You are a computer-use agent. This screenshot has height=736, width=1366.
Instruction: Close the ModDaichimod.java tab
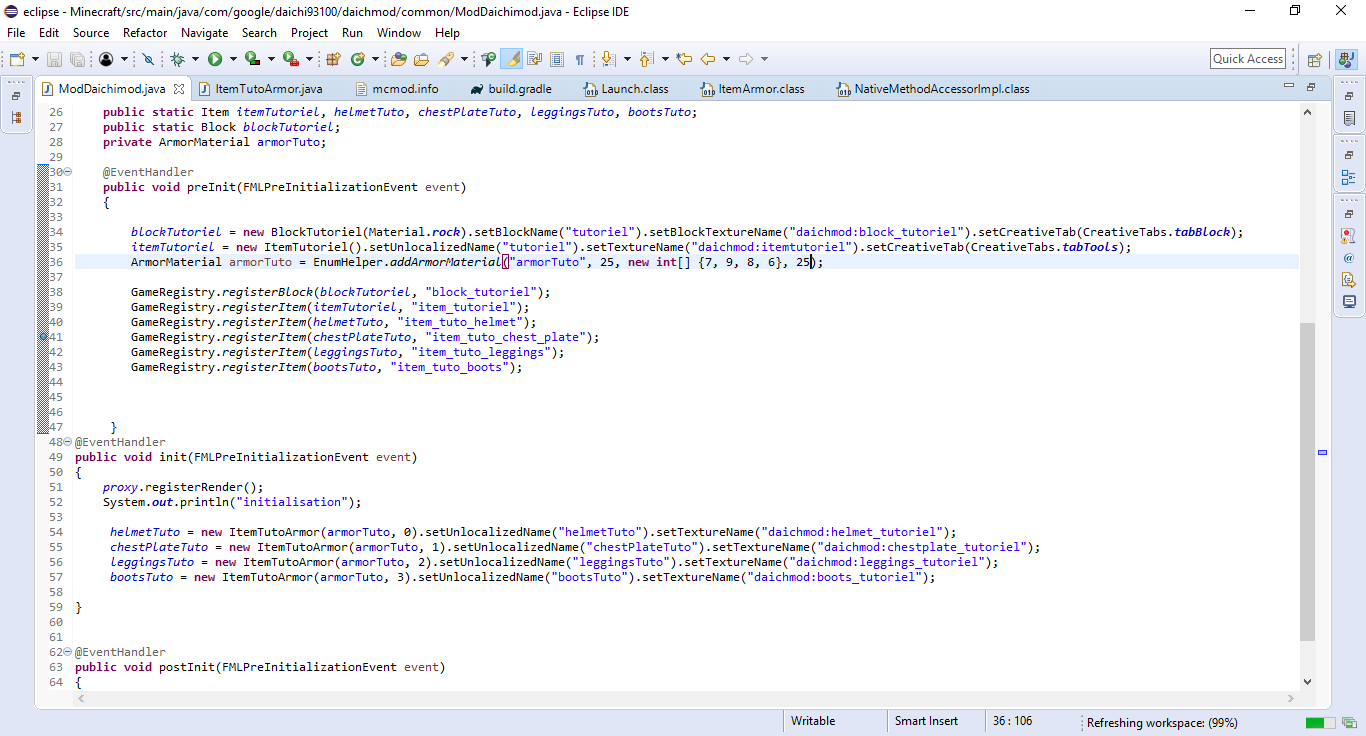click(x=179, y=89)
